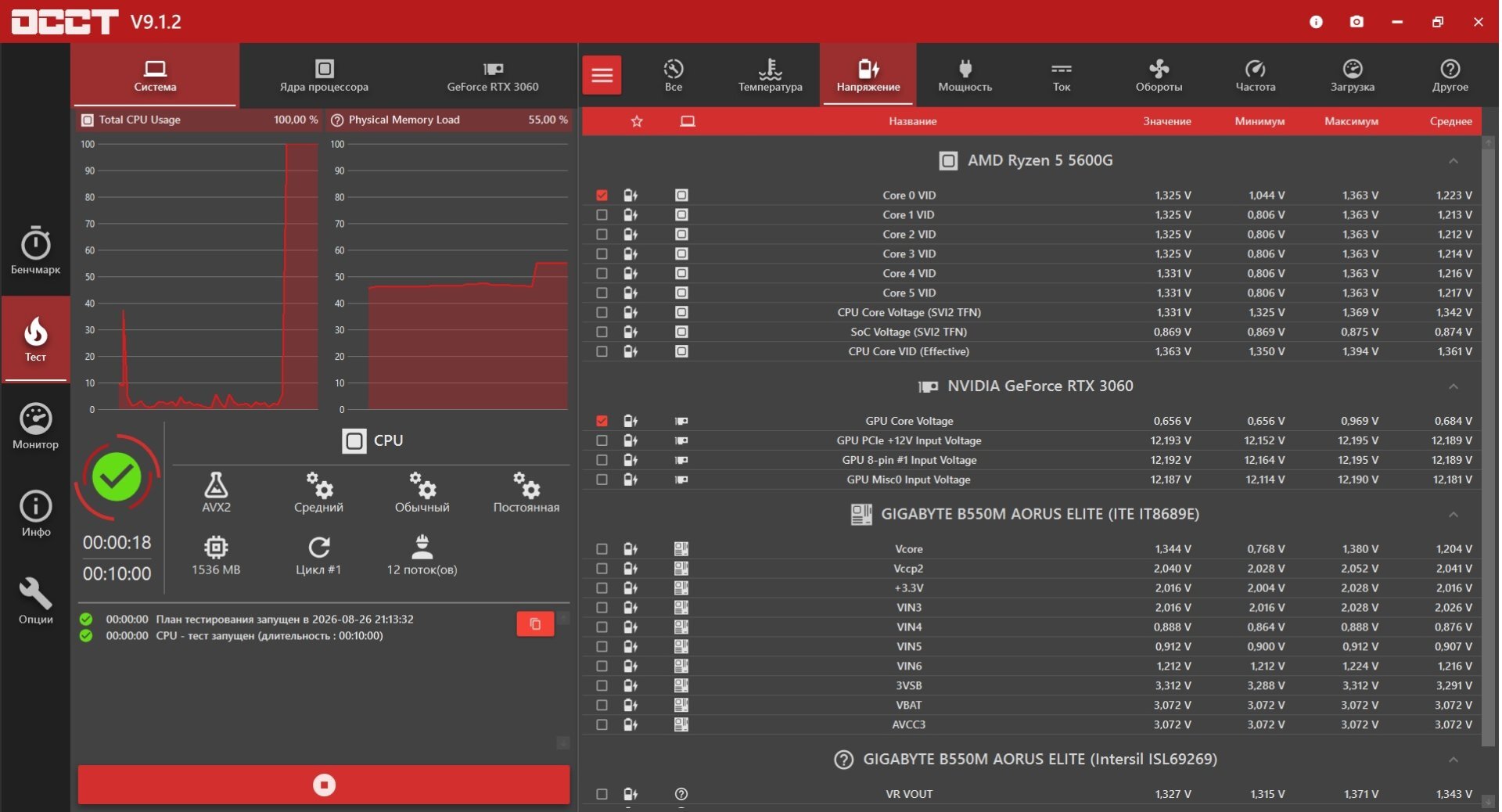Click the voltage icon for VR VOUT row
This screenshot has height=812, width=1502.
[631, 794]
